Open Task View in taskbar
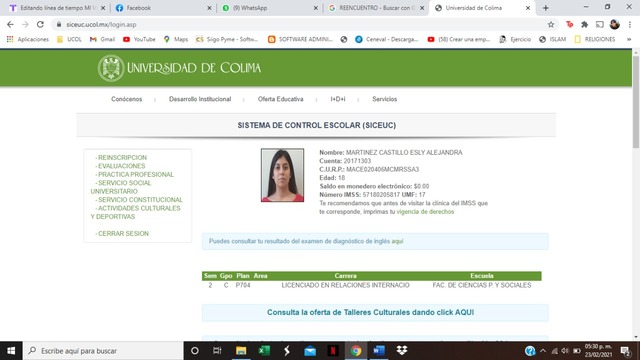 click(x=217, y=351)
